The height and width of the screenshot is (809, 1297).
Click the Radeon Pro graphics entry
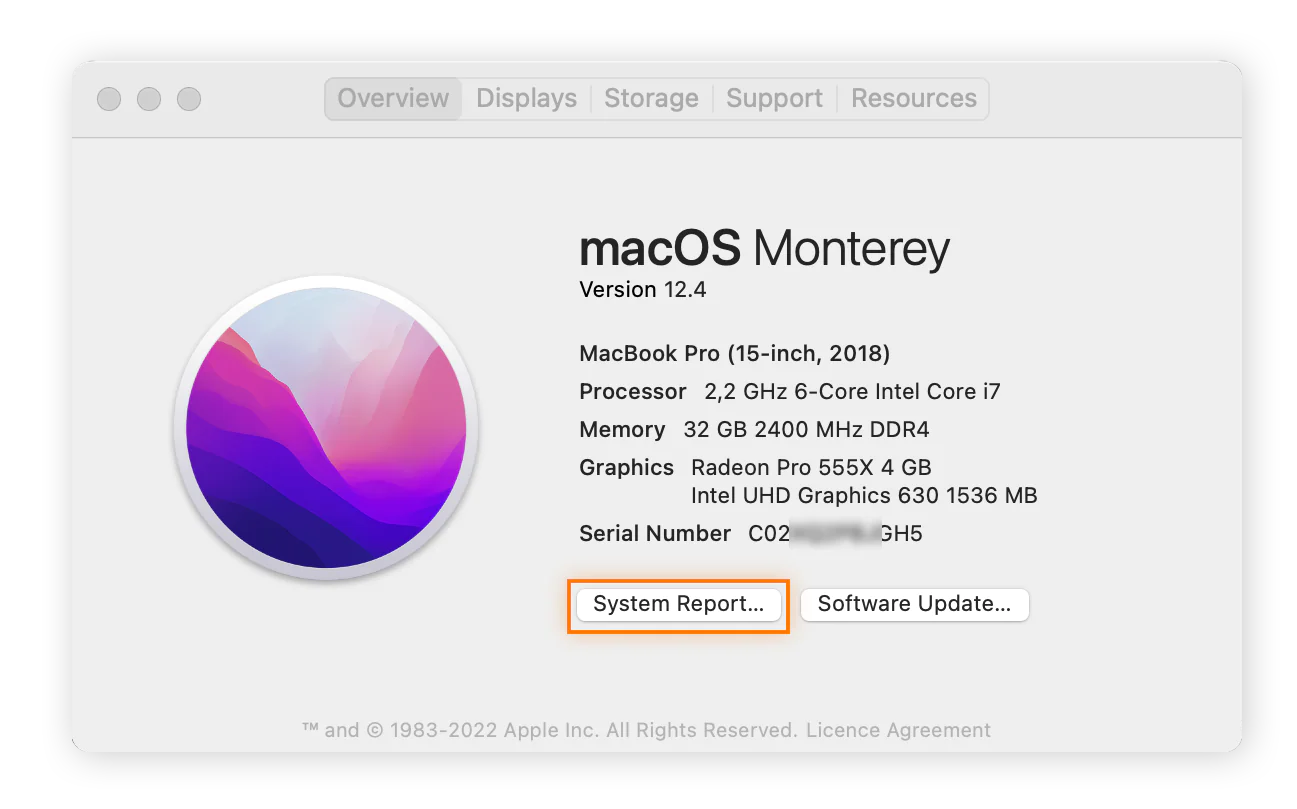click(810, 467)
